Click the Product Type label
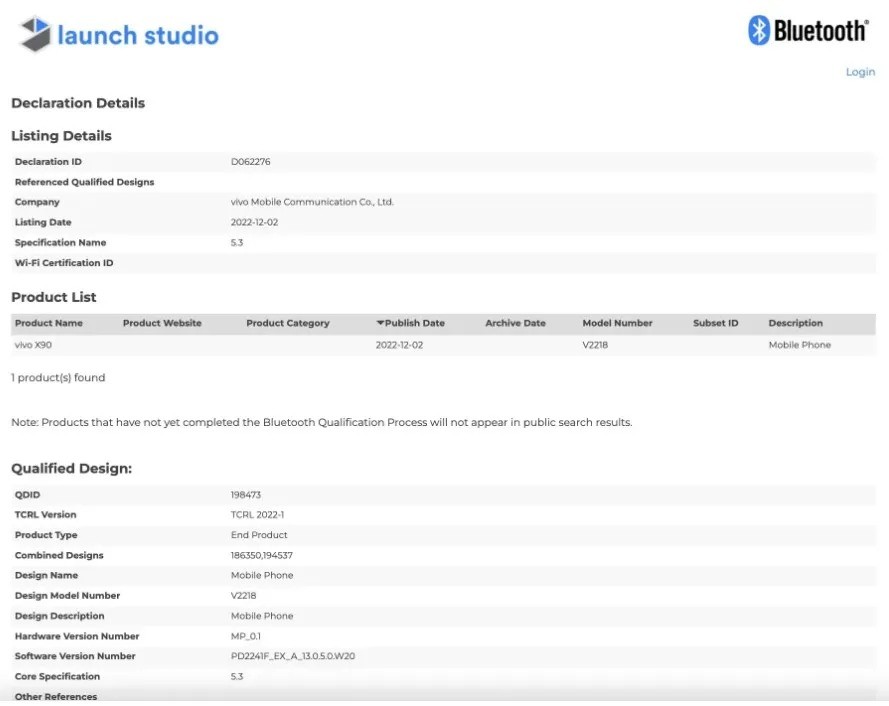The height and width of the screenshot is (706, 889). point(46,535)
